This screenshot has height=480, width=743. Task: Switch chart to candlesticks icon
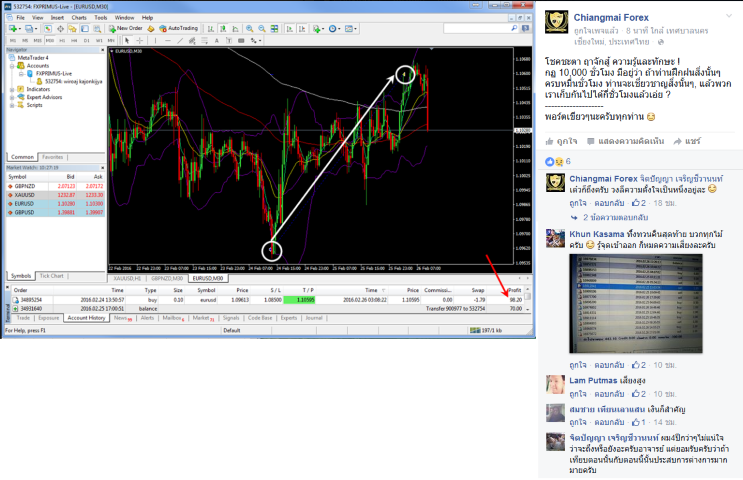coord(223,28)
